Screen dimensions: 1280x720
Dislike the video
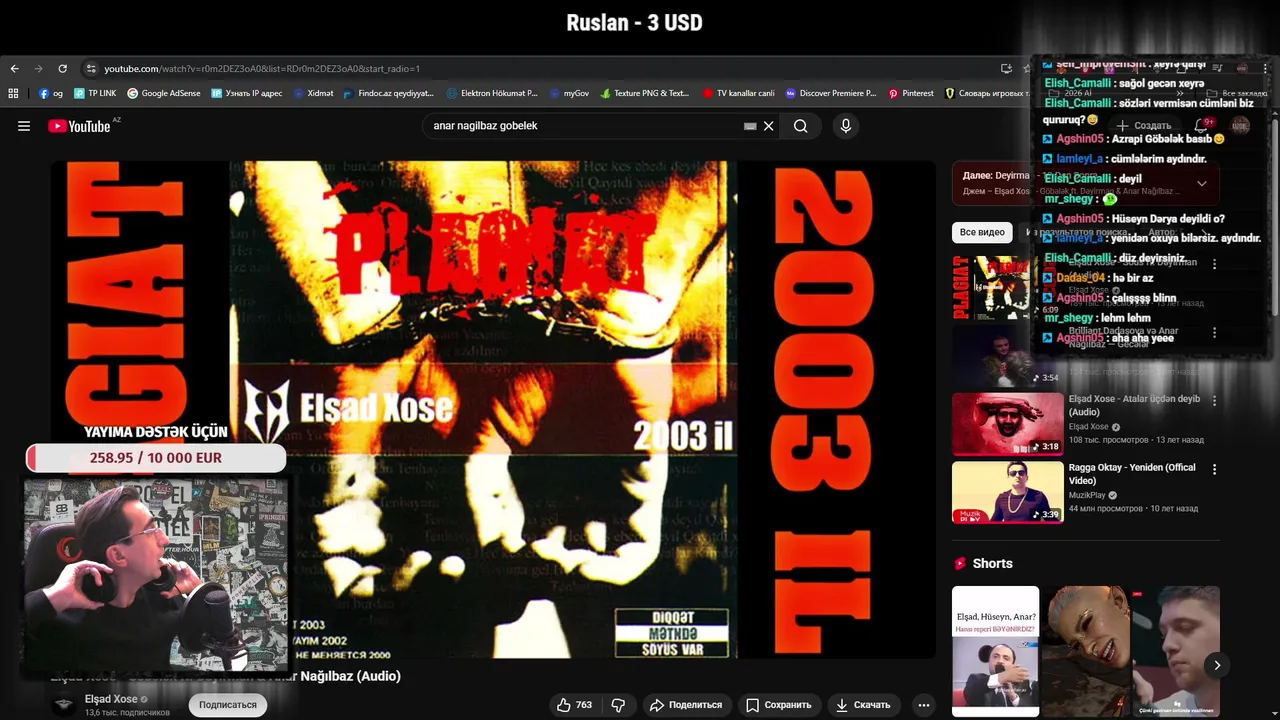[618, 705]
